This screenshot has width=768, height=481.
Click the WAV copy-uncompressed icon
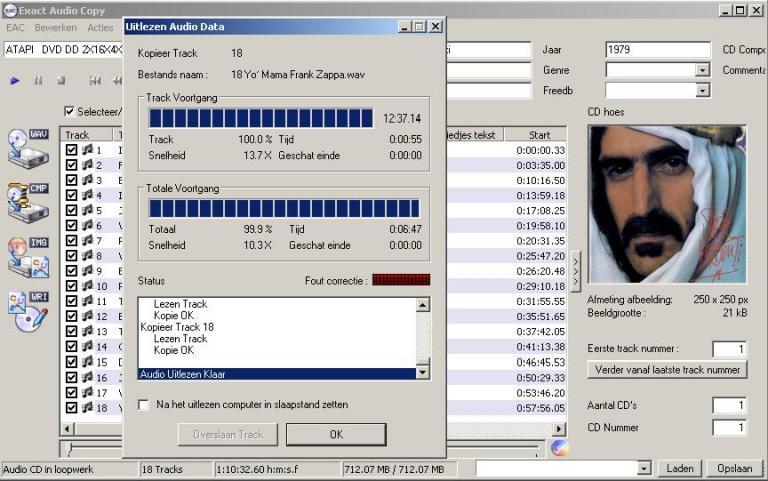(x=28, y=146)
